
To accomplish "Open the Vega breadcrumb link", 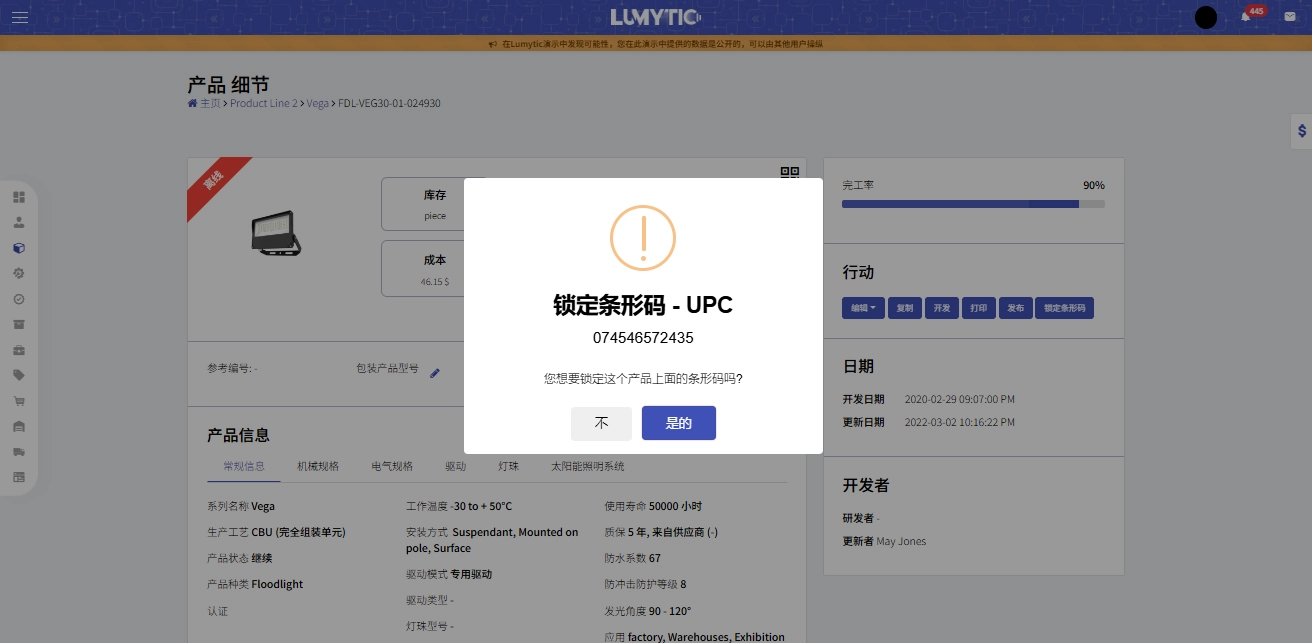I will (317, 103).
